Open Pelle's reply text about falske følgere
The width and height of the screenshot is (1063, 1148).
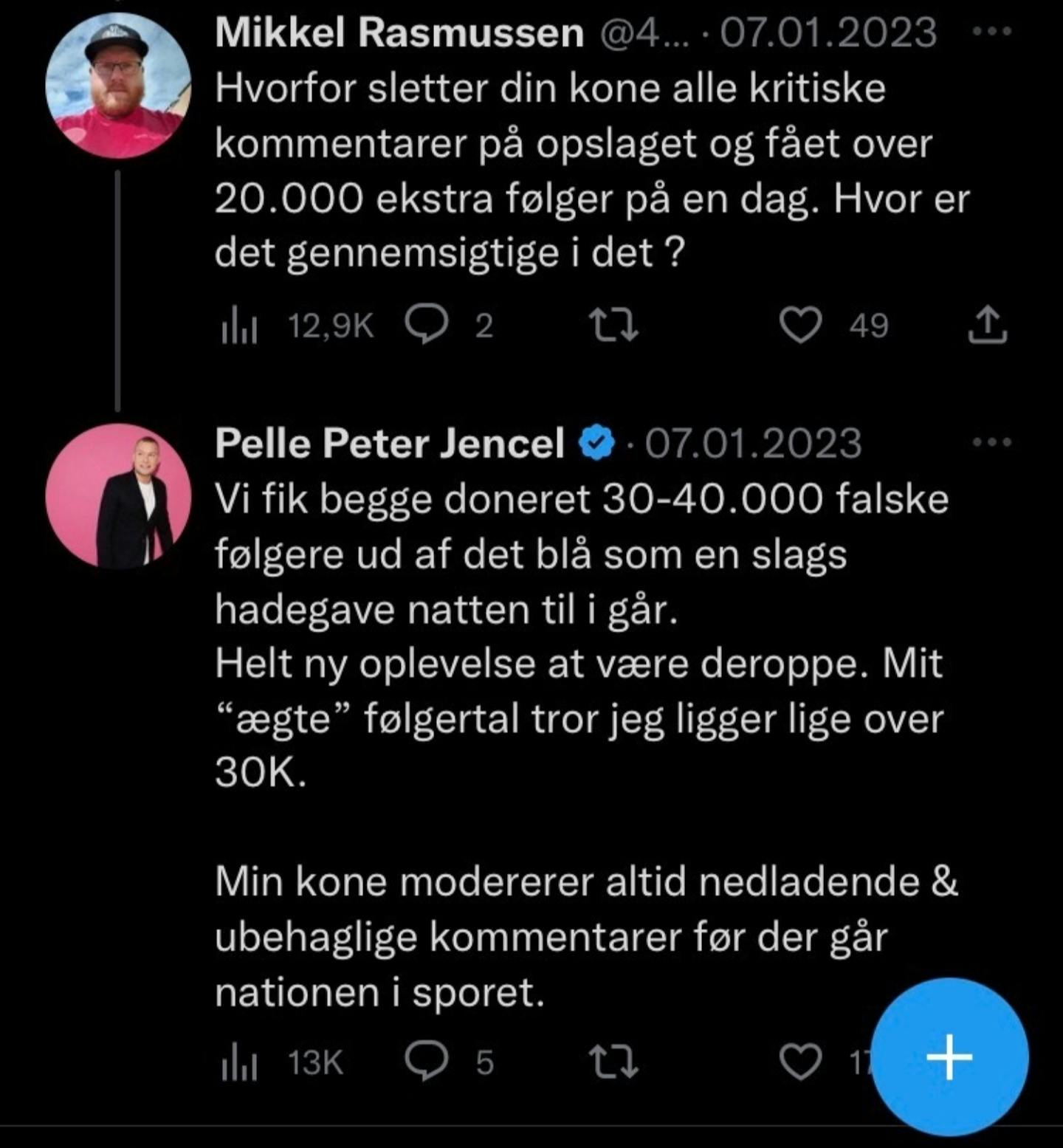coord(581,554)
